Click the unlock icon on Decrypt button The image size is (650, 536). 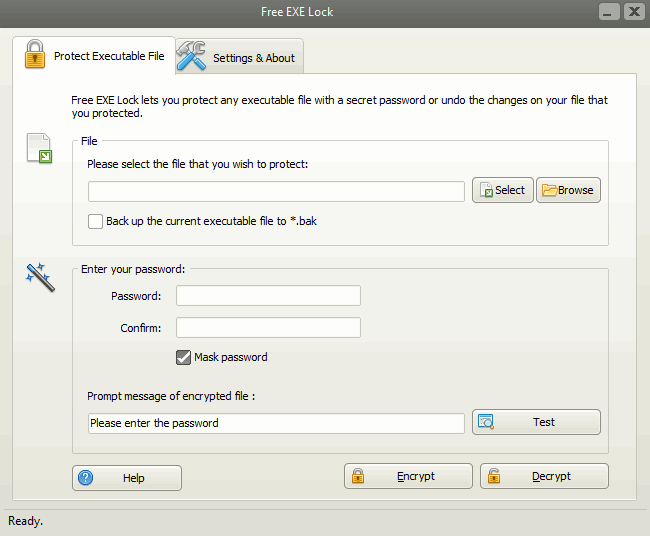click(x=494, y=477)
